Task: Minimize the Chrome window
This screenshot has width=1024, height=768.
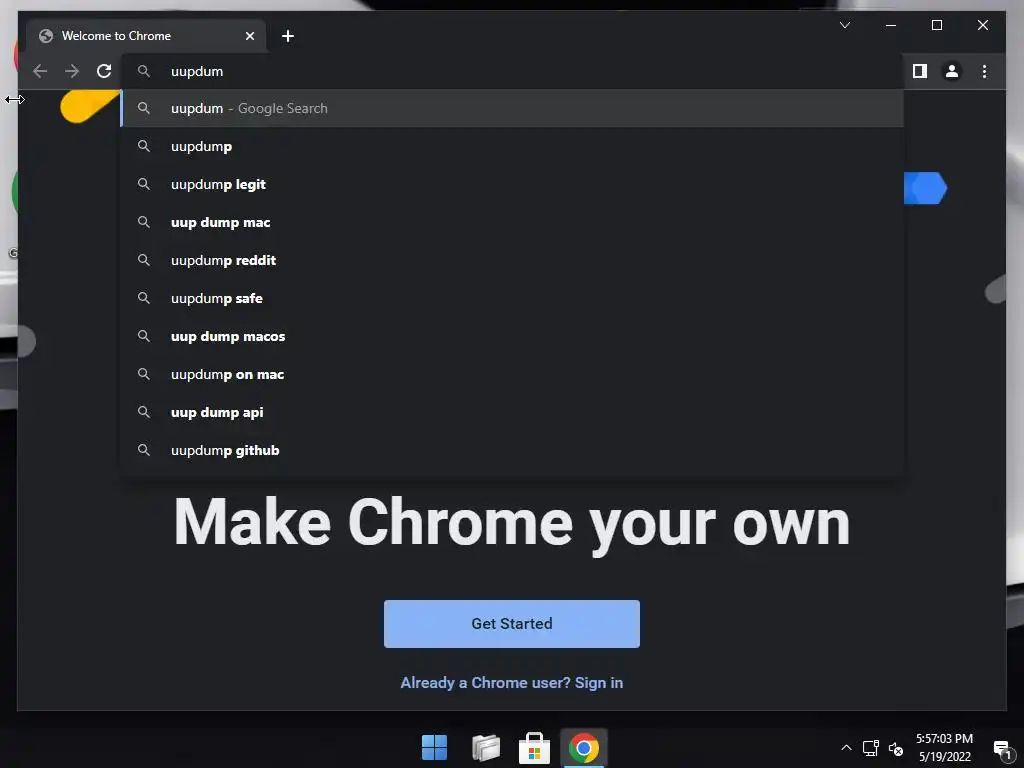Action: (891, 25)
